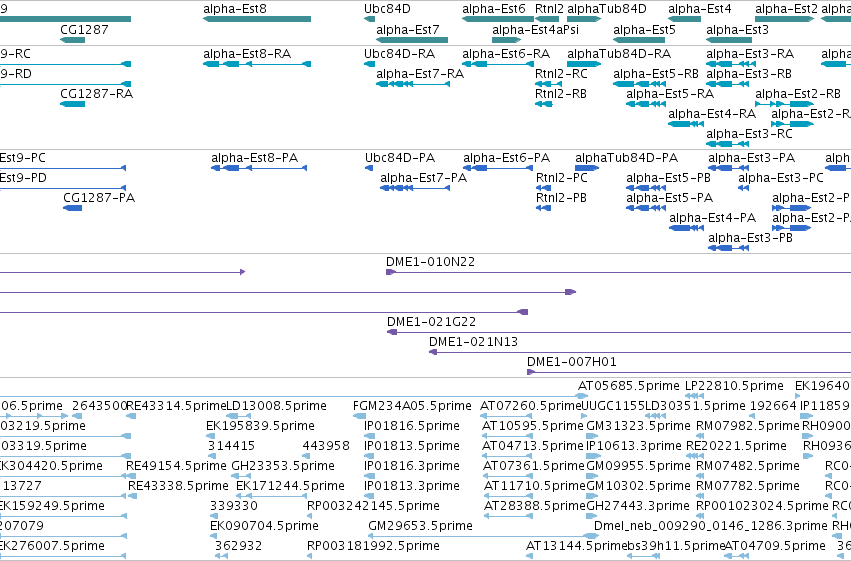The height and width of the screenshot is (561, 851).
Task: Click EST GM29653.5prime
Action: (x=420, y=526)
